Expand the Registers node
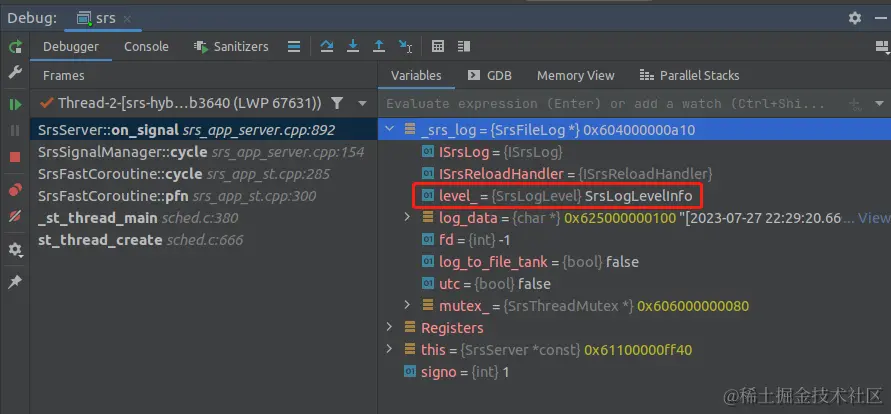Screen dimensions: 891x414 (x=390, y=327)
